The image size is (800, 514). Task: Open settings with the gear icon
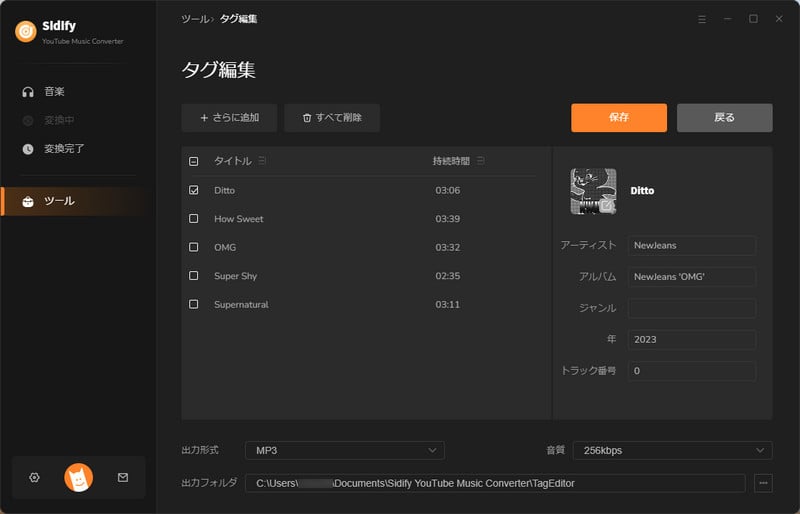(34, 477)
